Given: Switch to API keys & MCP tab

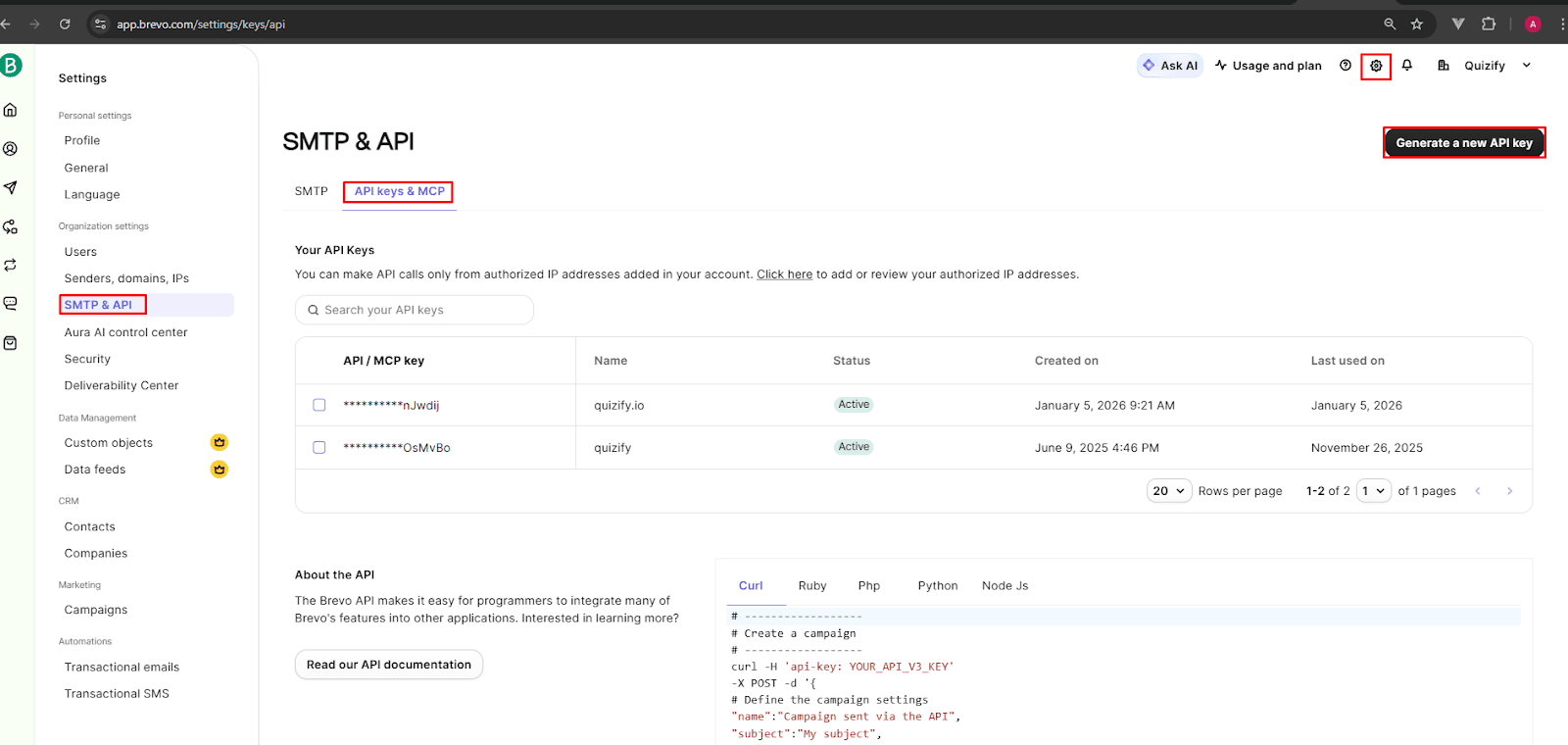Looking at the screenshot, I should 400,191.
